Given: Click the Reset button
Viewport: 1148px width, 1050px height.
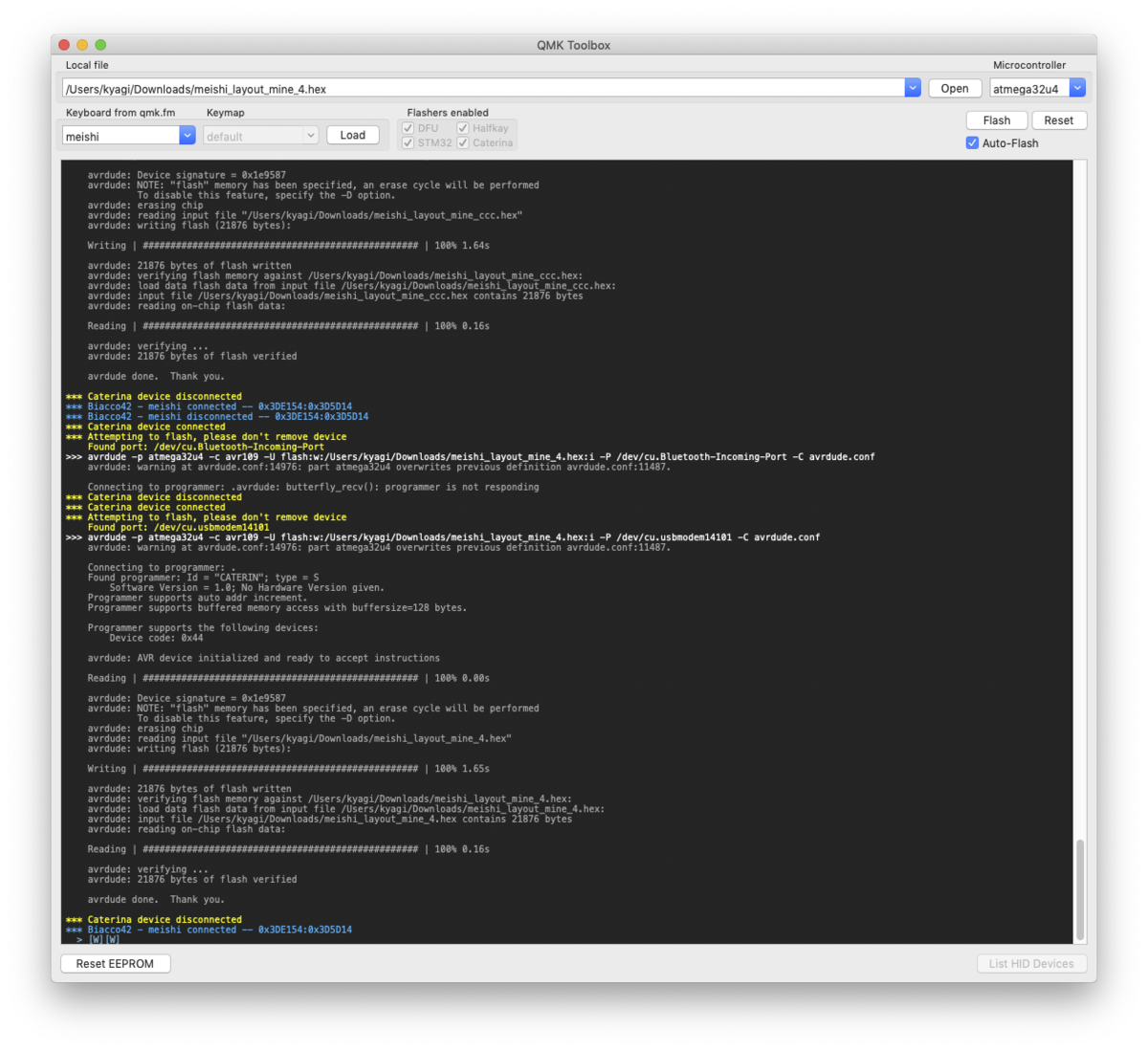Looking at the screenshot, I should coord(1058,120).
